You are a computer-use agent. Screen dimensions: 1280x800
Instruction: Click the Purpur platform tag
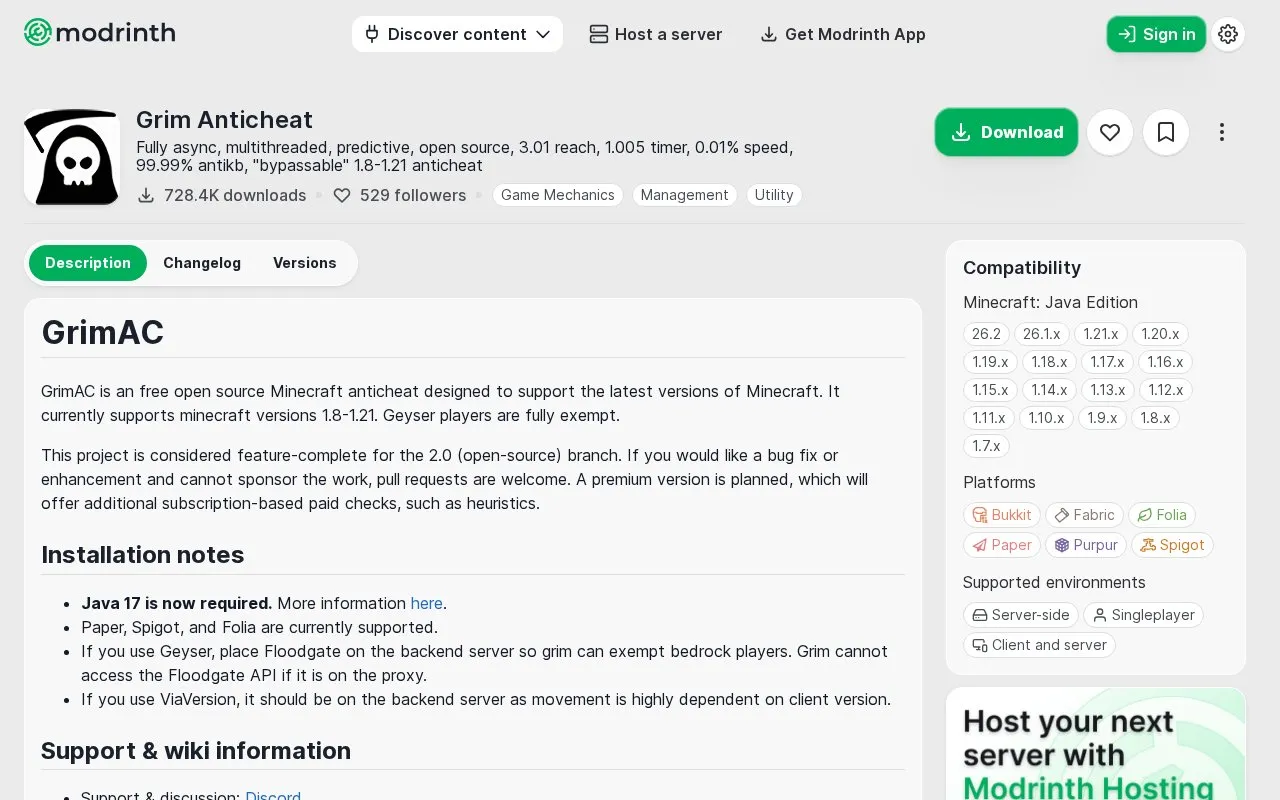[1086, 545]
